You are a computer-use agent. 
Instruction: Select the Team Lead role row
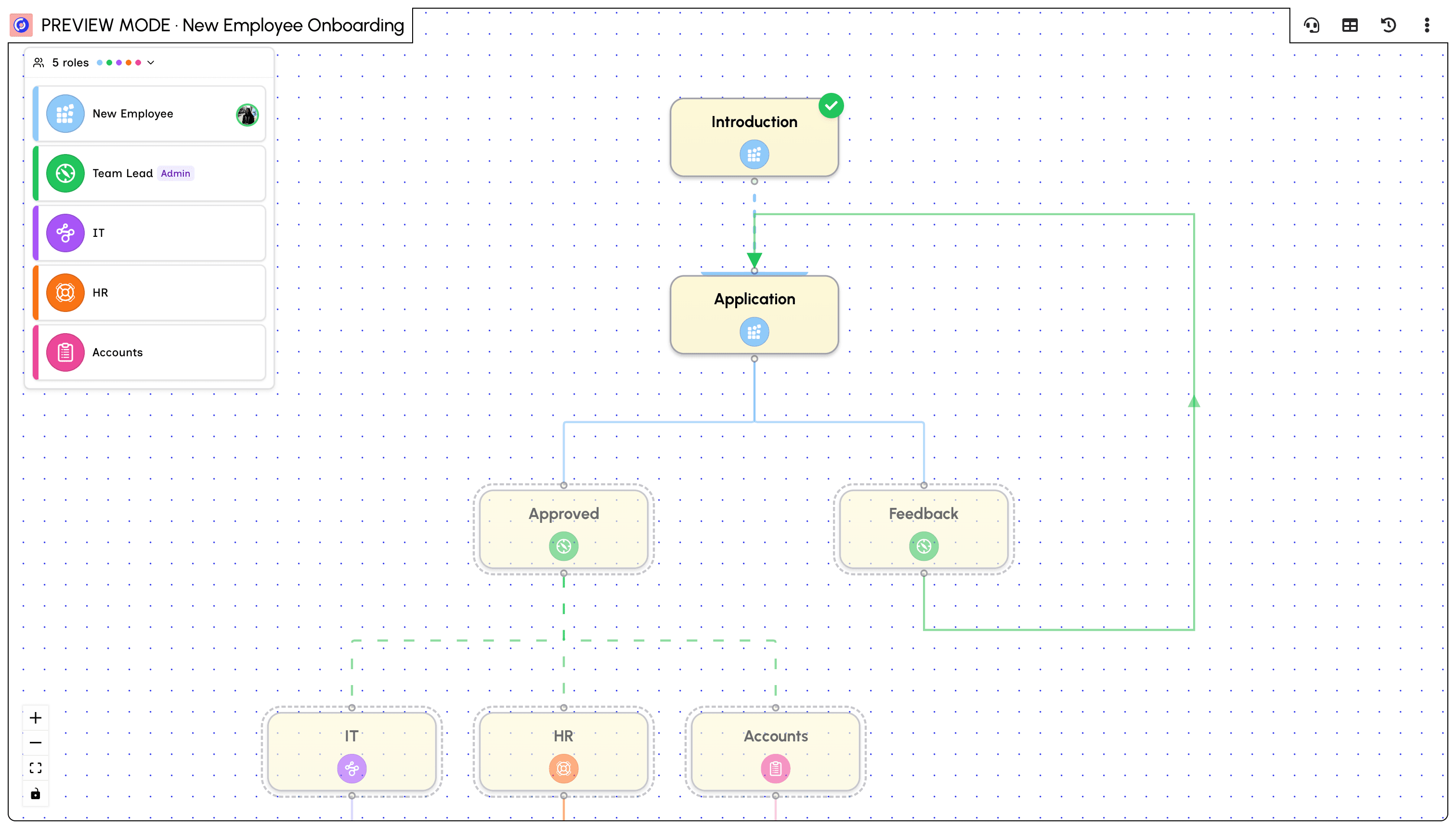coord(149,173)
